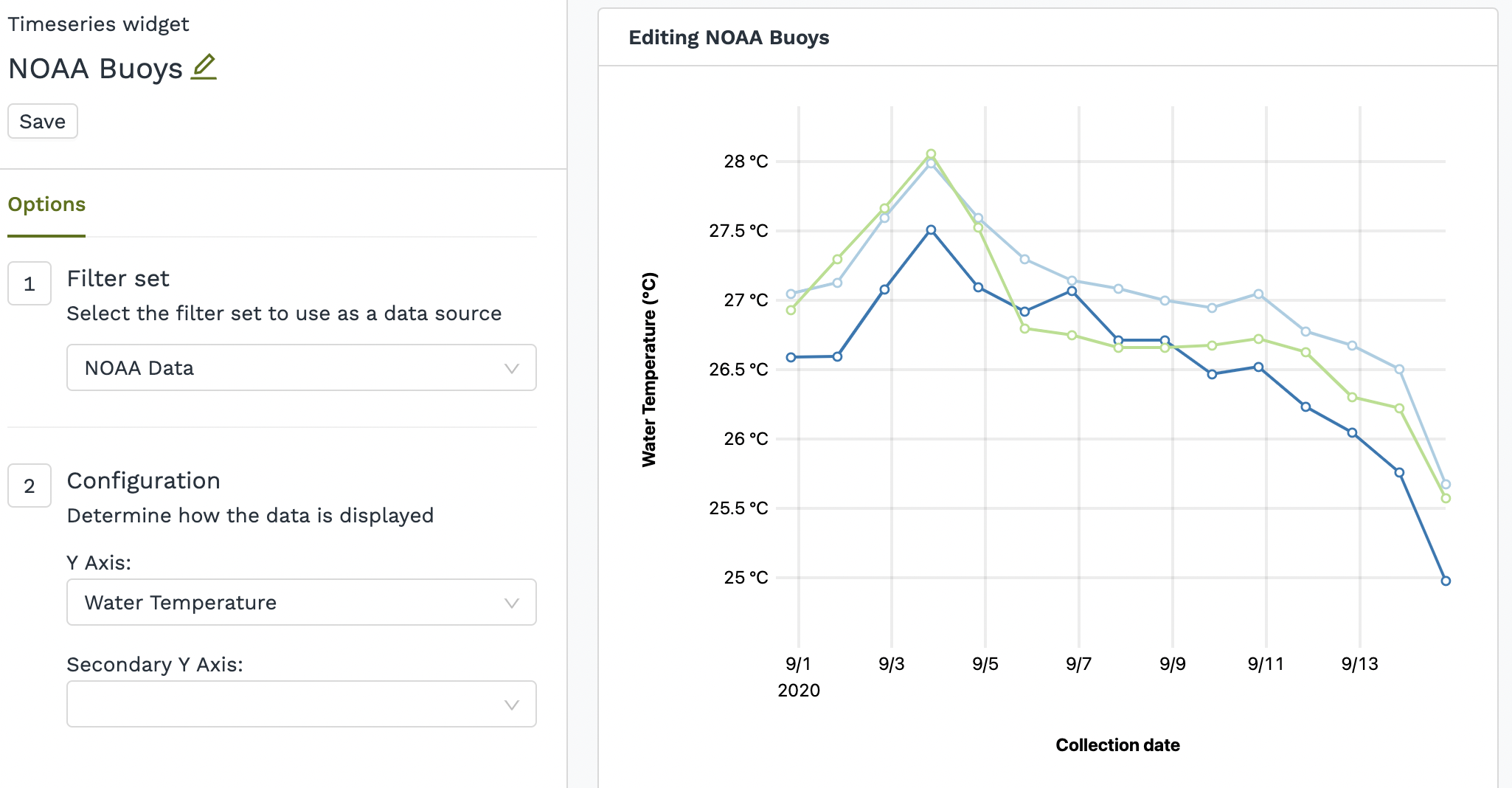Click the dark blue final point at 25 °C
This screenshot has width=1512, height=788.
[x=1446, y=581]
